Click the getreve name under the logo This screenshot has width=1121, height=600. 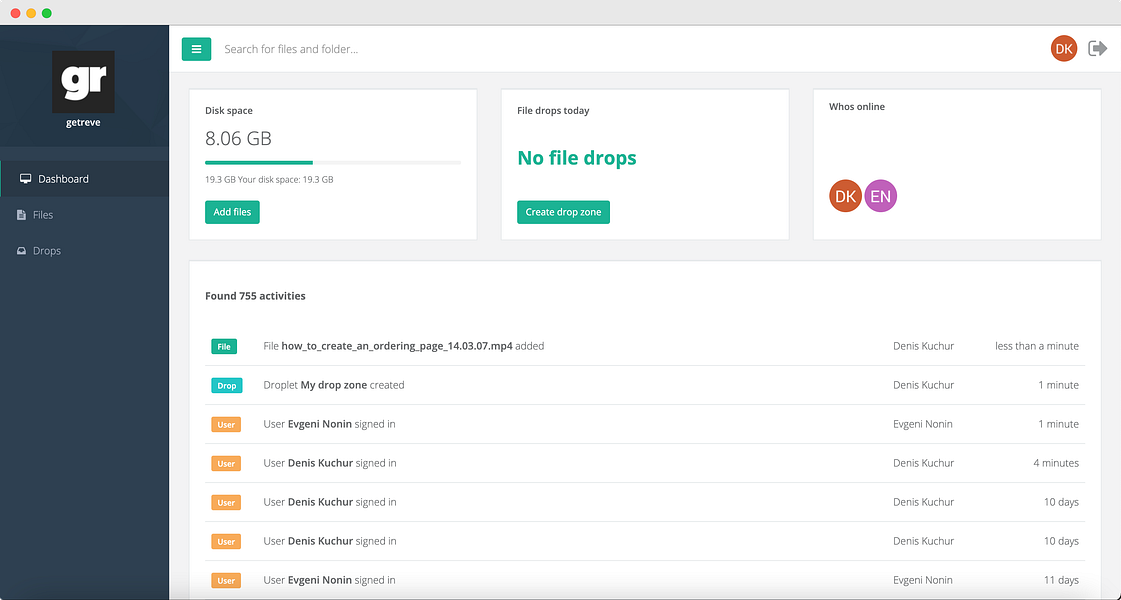coord(84,123)
